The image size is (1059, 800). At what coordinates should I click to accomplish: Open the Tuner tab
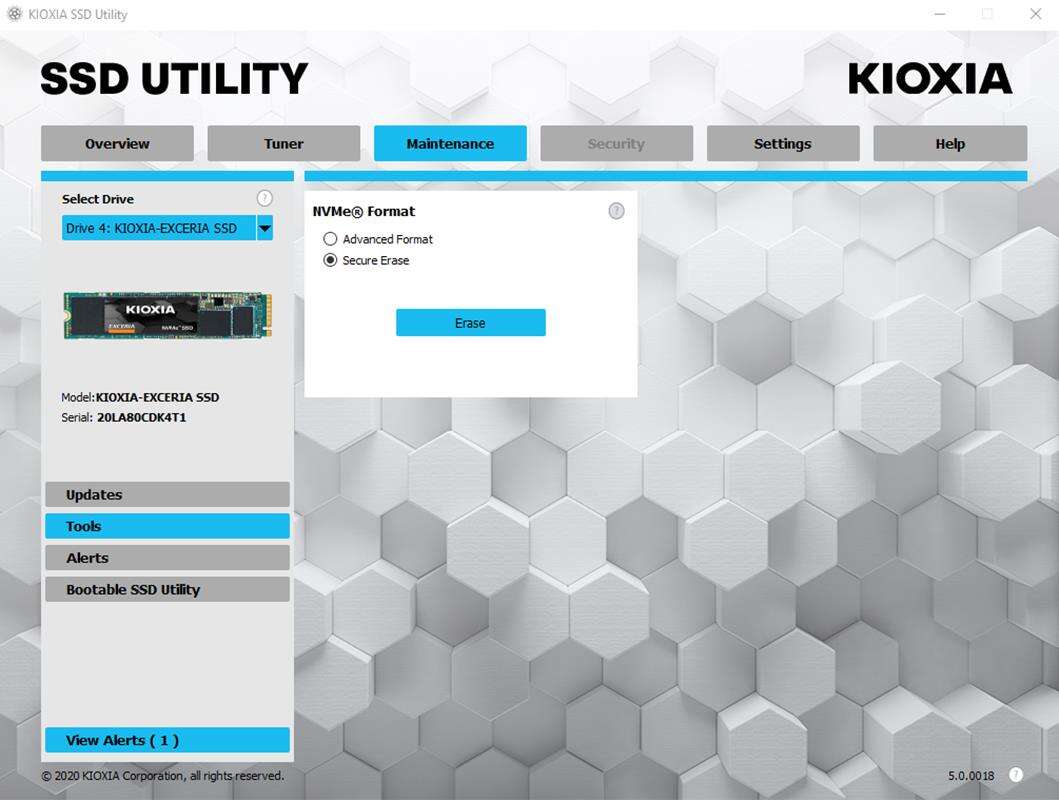[x=284, y=144]
